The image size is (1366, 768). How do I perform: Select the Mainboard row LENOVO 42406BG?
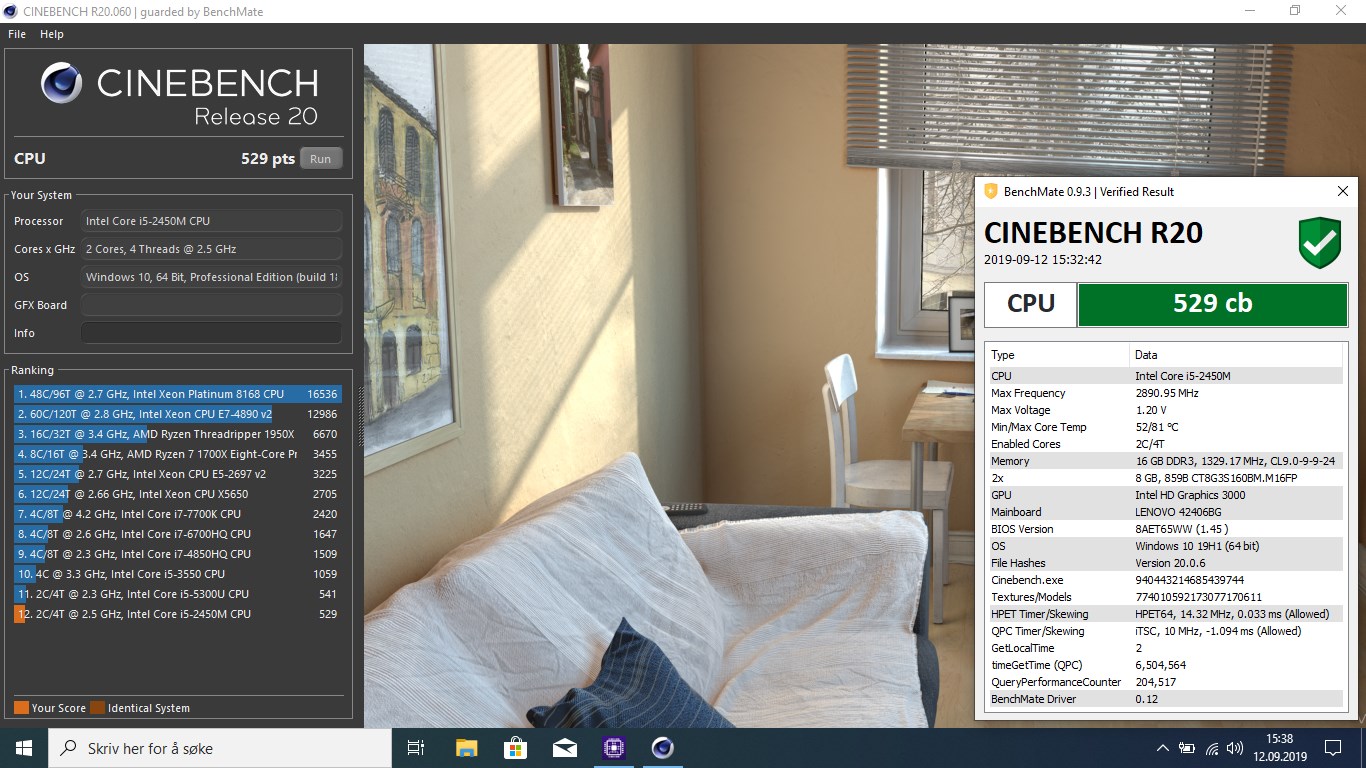1165,512
